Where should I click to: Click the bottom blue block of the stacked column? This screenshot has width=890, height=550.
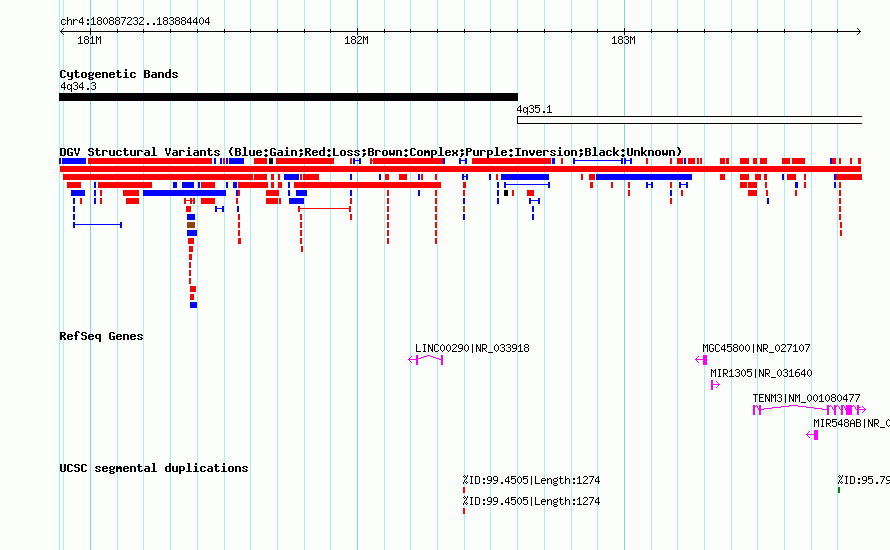(194, 305)
